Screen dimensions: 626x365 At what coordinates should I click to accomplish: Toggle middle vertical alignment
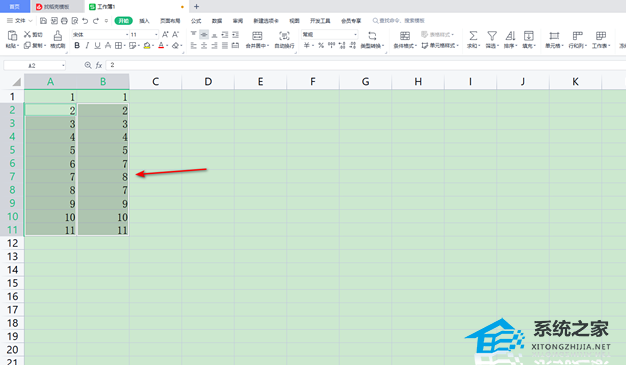coord(204,34)
